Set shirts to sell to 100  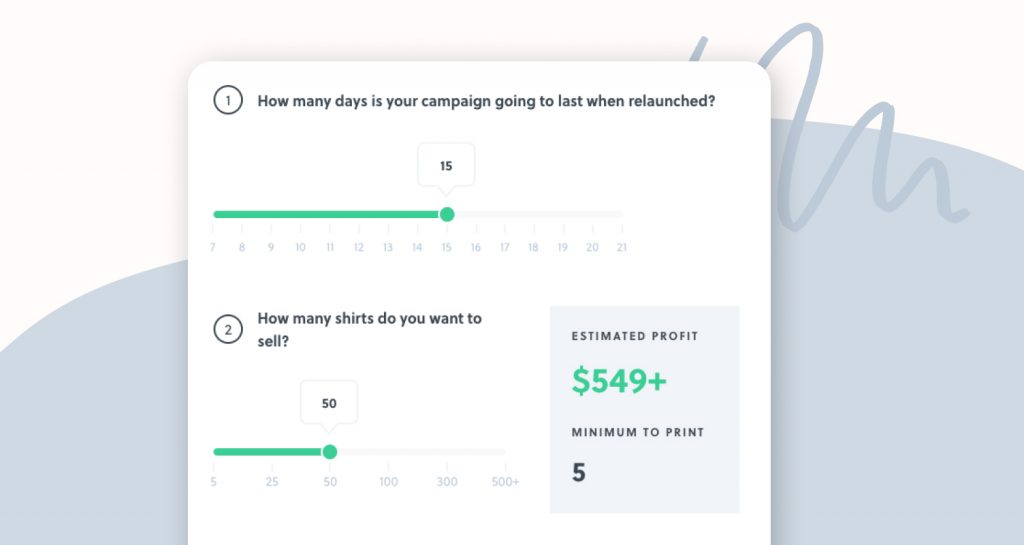tap(389, 482)
